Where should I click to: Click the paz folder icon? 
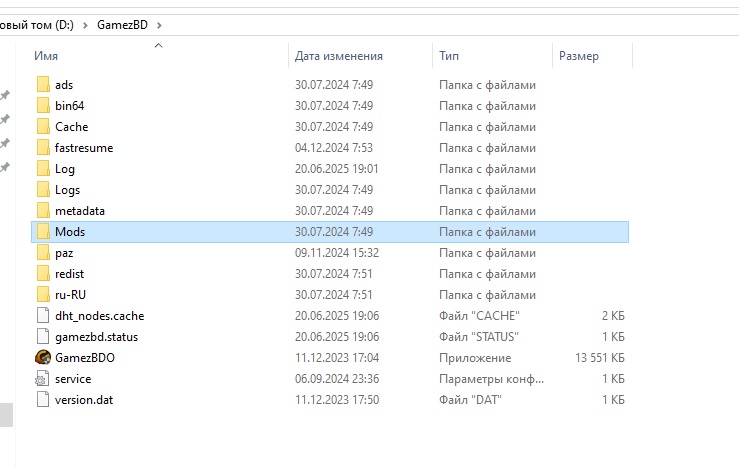click(x=42, y=253)
